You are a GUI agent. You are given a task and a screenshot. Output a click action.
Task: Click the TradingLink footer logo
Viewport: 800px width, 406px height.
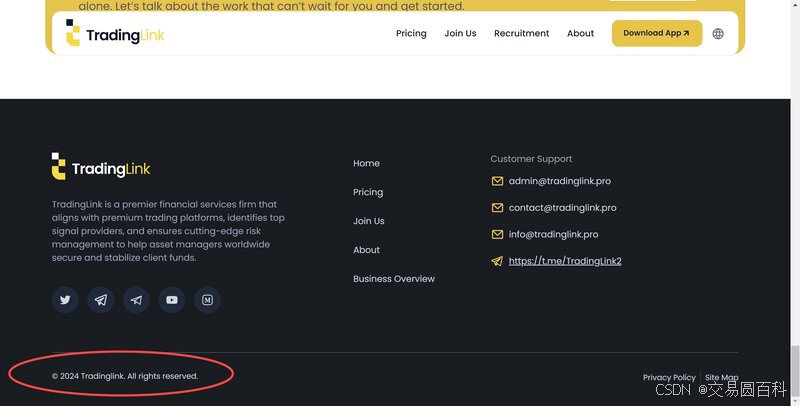click(x=101, y=166)
